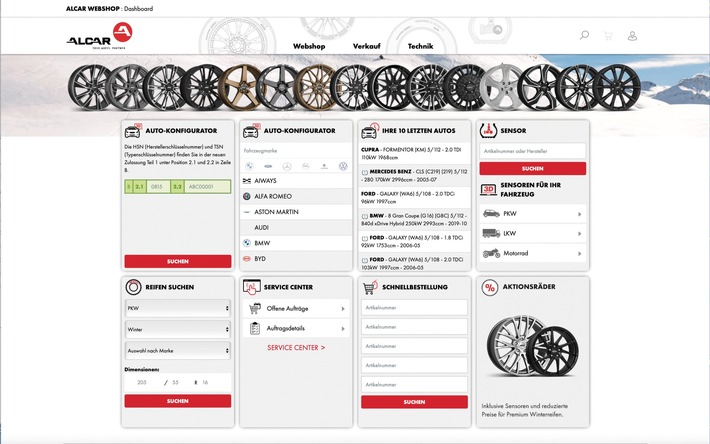This screenshot has width=710, height=444.
Task: Select ASTON MARTIN in the brand list
Action: pyautogui.click(x=296, y=212)
